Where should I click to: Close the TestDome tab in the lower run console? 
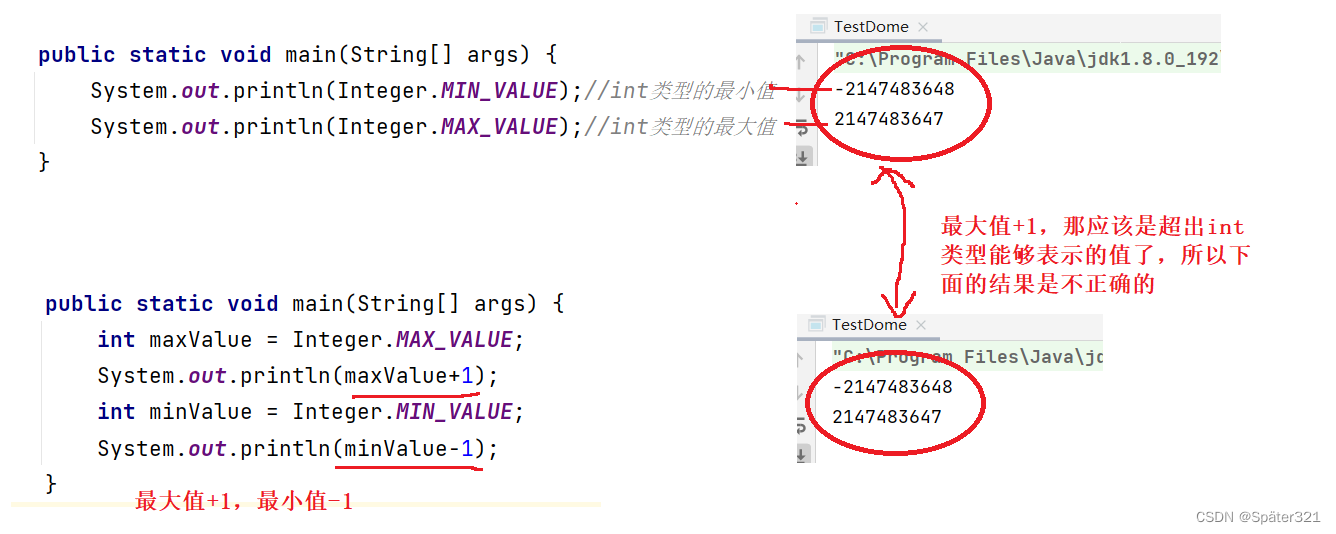coord(921,325)
